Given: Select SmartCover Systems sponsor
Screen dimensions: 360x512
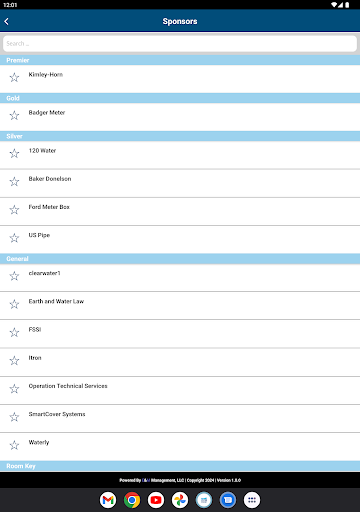Looking at the screenshot, I should tap(180, 419).
